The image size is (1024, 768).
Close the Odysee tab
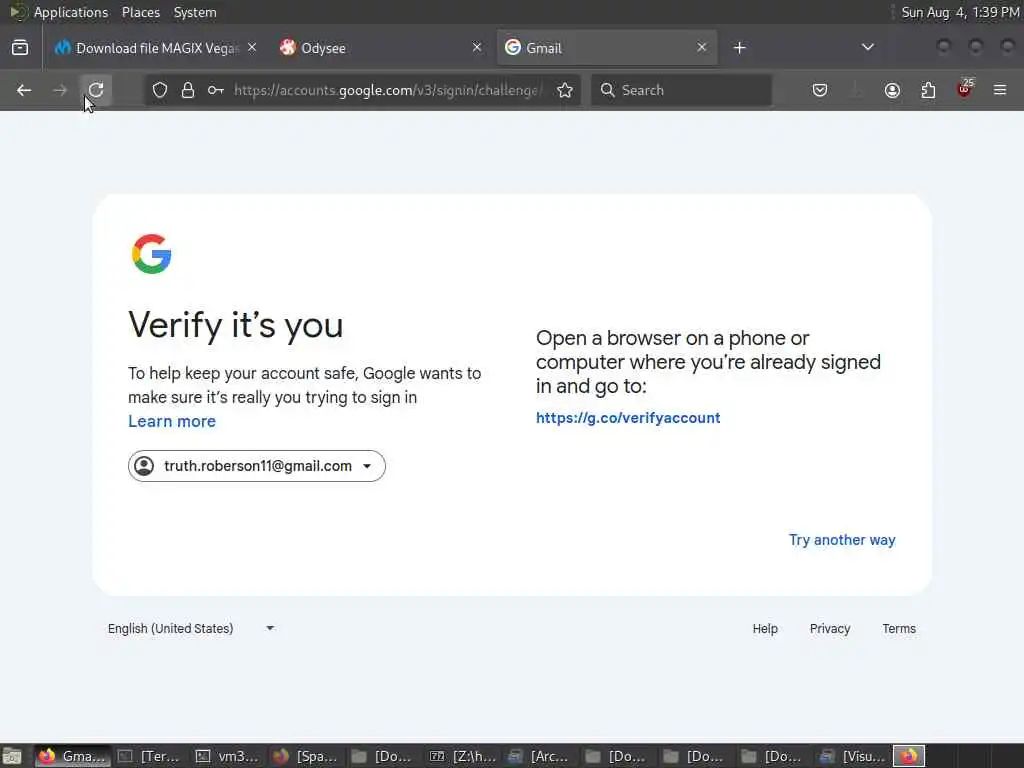pyautogui.click(x=477, y=48)
